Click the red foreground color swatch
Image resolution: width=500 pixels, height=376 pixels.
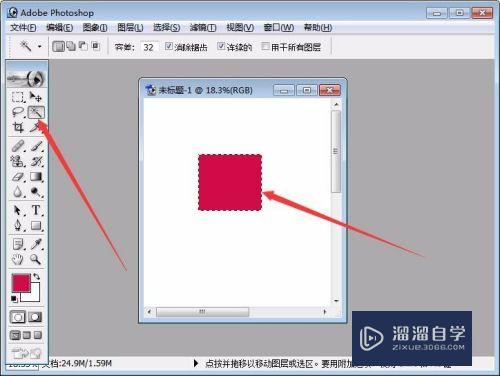(21, 283)
